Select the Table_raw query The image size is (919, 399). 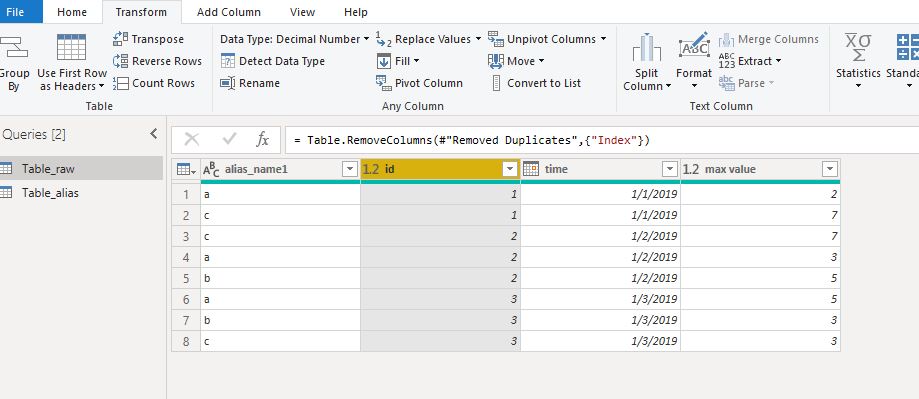[x=80, y=169]
